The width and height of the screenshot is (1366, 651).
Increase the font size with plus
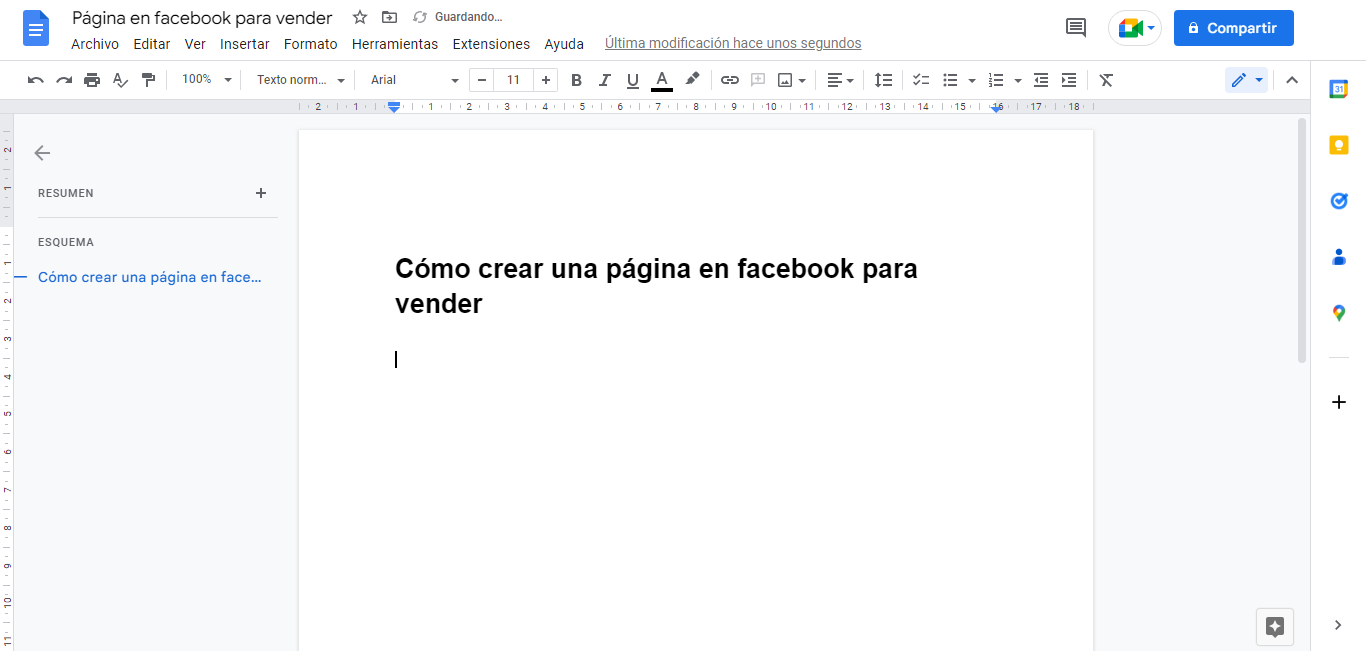(546, 80)
